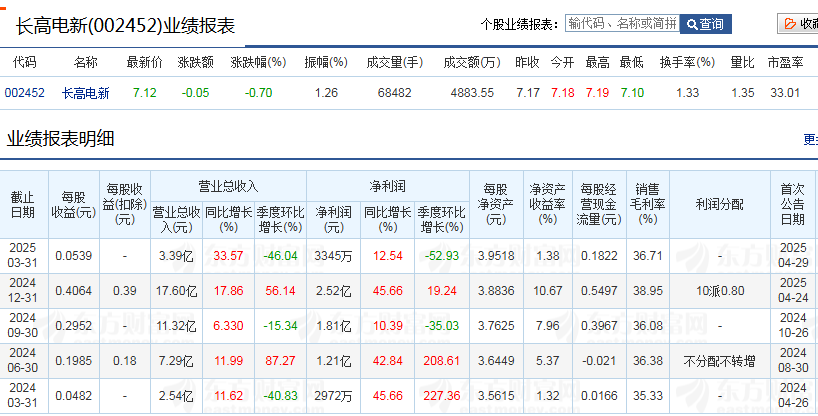This screenshot has height=416, width=818.
Task: Click revenue cell 2.54亿
Action: [176, 396]
